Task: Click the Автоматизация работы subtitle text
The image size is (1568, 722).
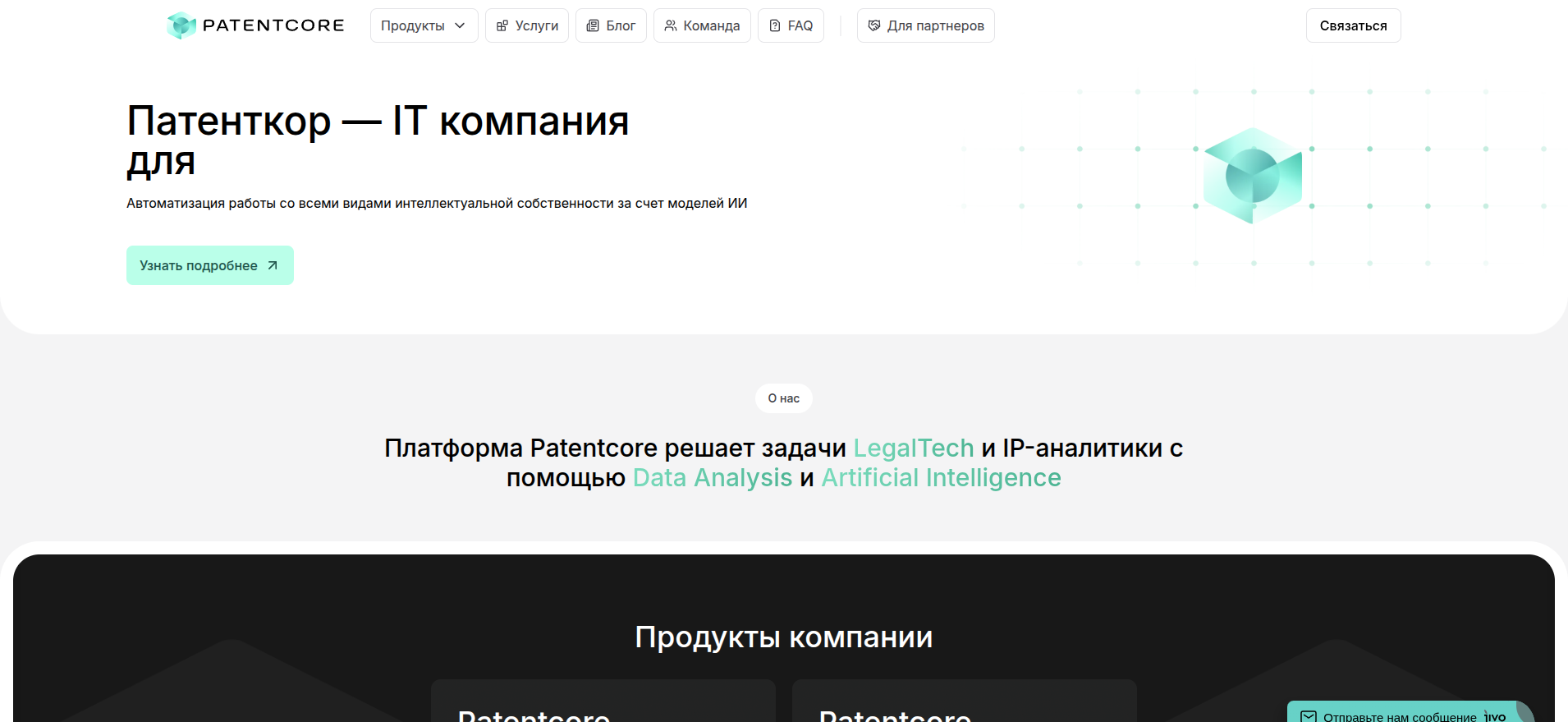Action: click(437, 203)
